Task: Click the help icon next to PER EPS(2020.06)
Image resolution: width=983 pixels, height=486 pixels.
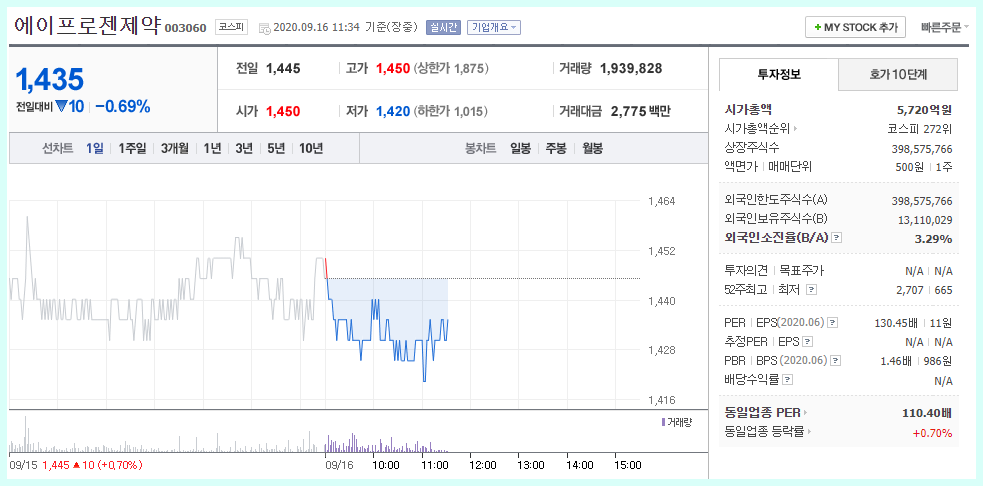Action: 833,323
